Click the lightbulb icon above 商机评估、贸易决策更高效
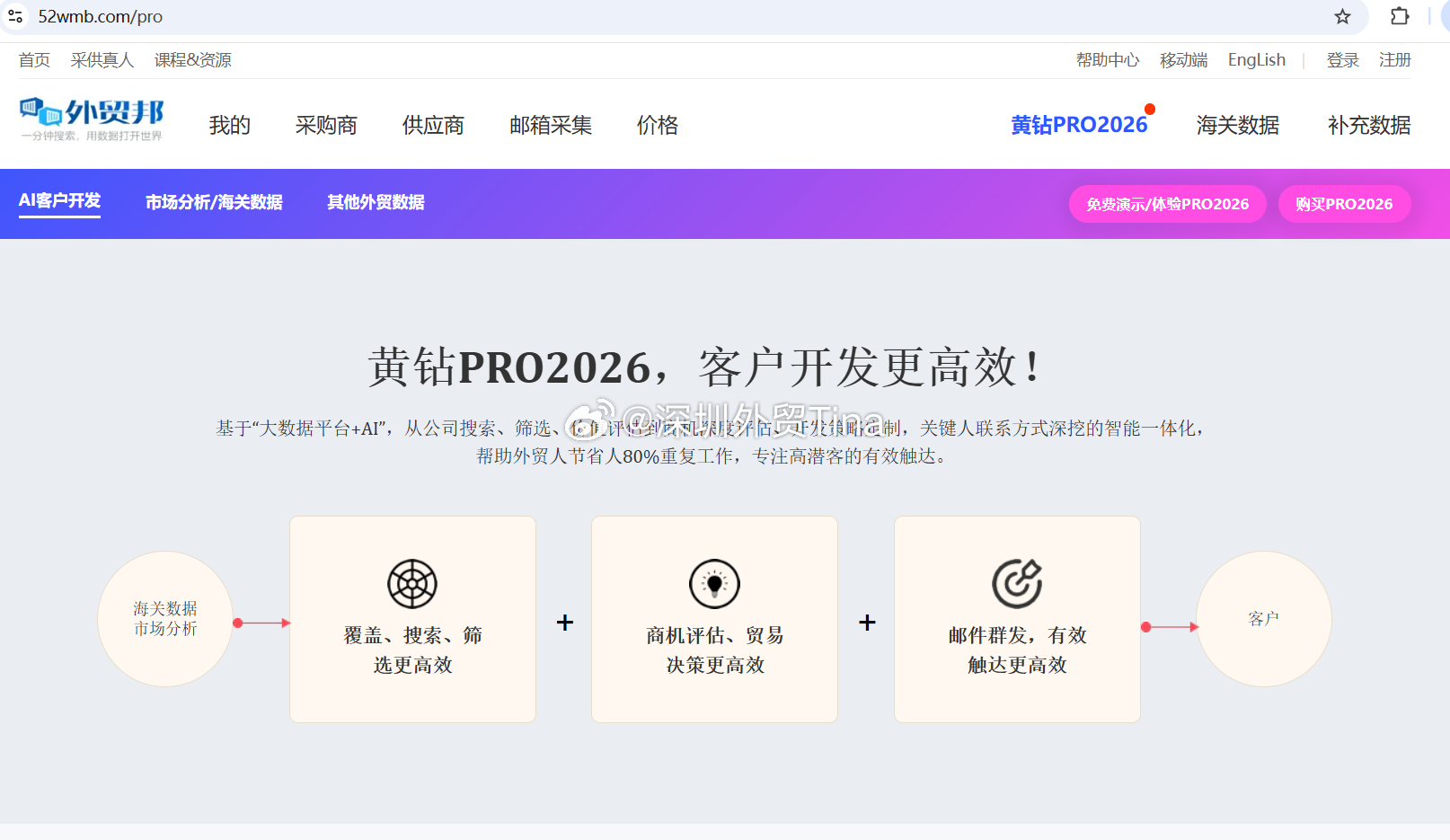This screenshot has width=1450, height=840. coord(714,584)
